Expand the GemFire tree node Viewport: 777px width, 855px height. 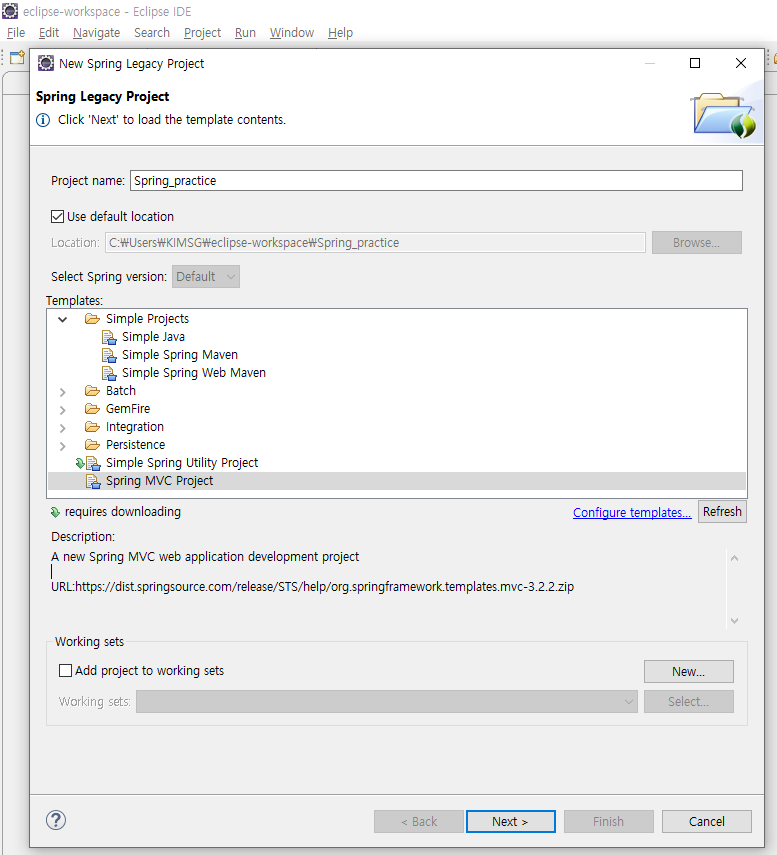pos(63,410)
